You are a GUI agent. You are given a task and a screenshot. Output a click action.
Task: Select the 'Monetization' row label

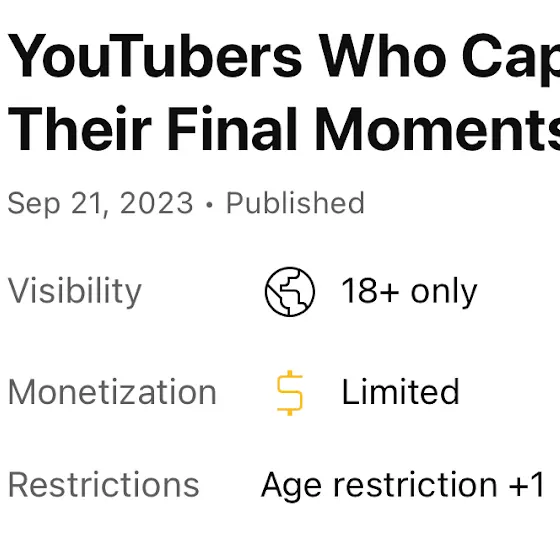pyautogui.click(x=112, y=392)
